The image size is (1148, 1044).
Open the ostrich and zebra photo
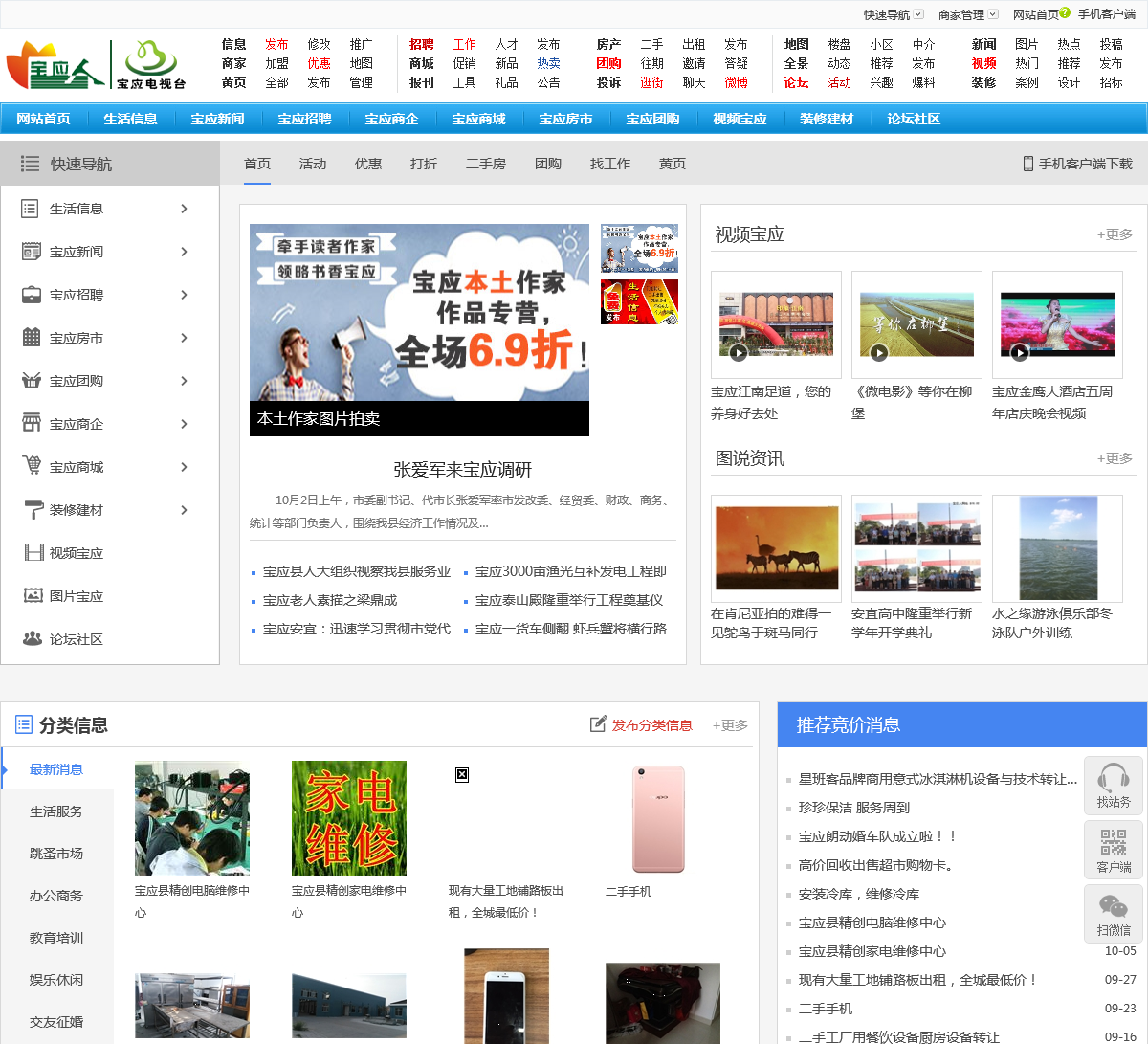point(776,548)
